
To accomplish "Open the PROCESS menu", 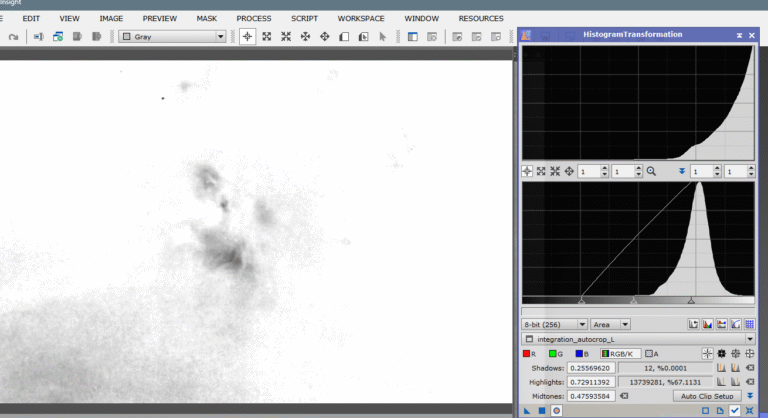I will tap(254, 18).
